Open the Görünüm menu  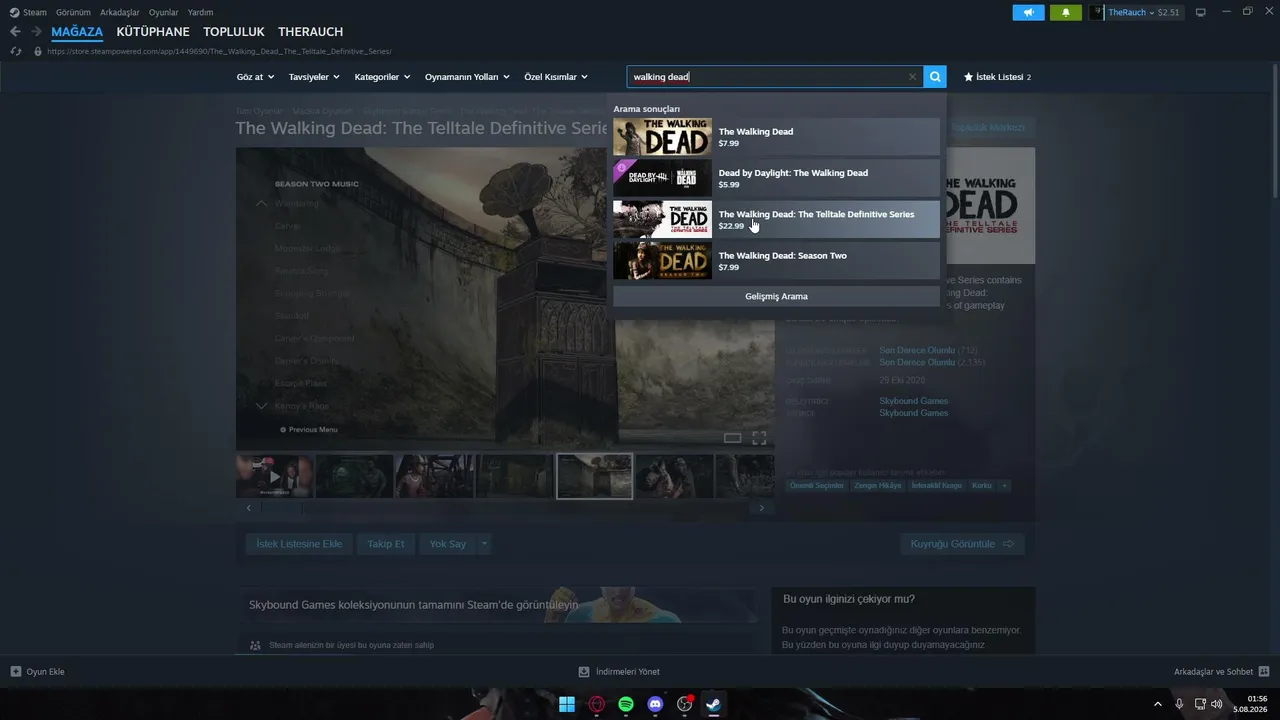(x=73, y=12)
